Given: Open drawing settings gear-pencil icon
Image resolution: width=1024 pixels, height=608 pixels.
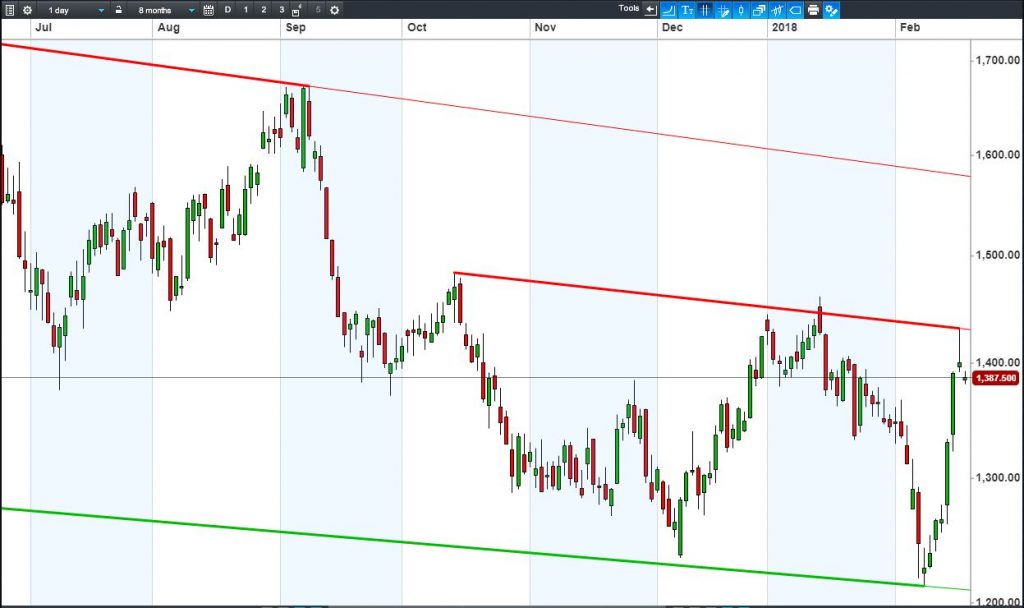Looking at the screenshot, I should click(x=831, y=10).
